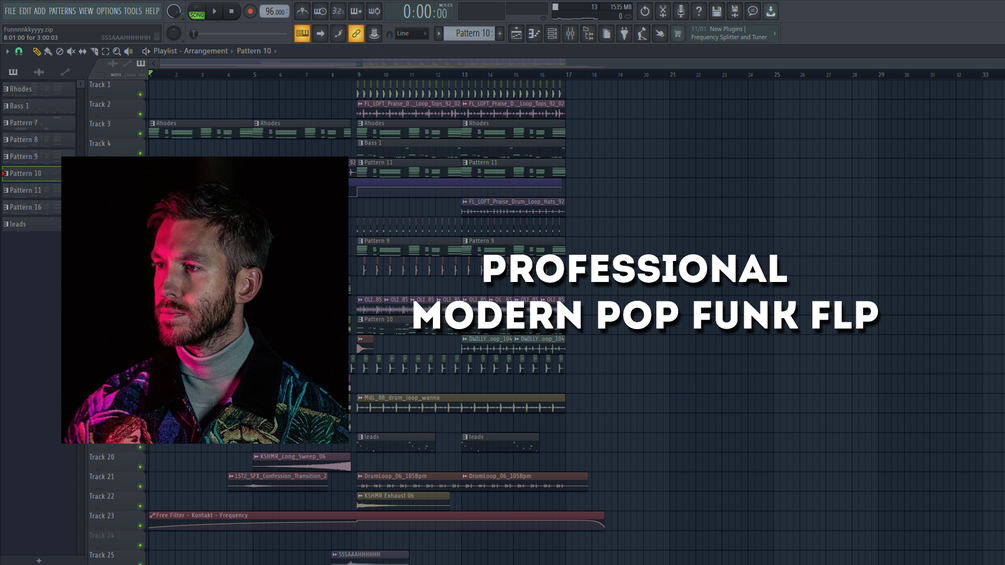Toggle PAT/SONG mode switch
The height and width of the screenshot is (565, 1005).
[196, 11]
